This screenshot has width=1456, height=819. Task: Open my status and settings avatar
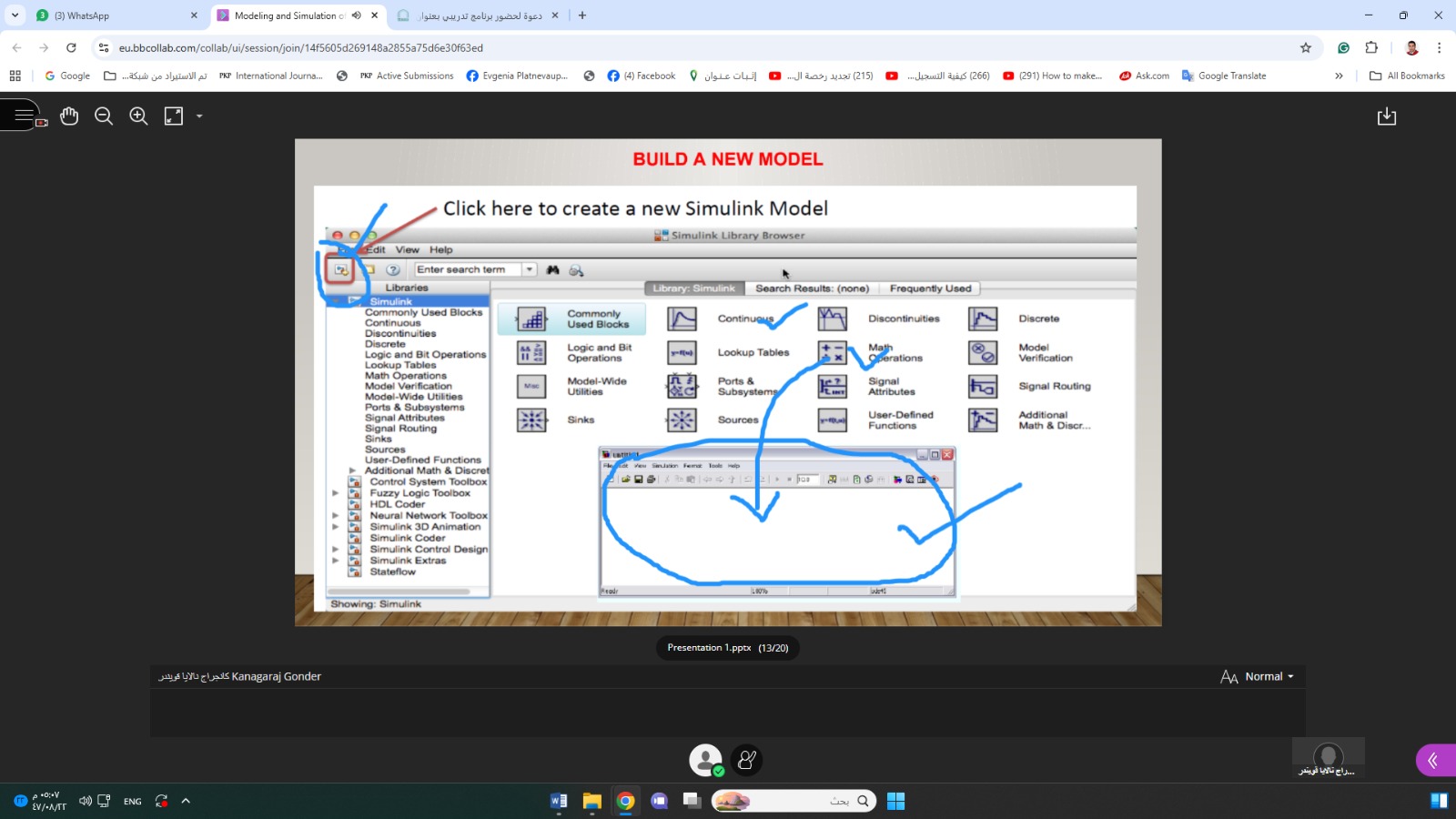705,760
